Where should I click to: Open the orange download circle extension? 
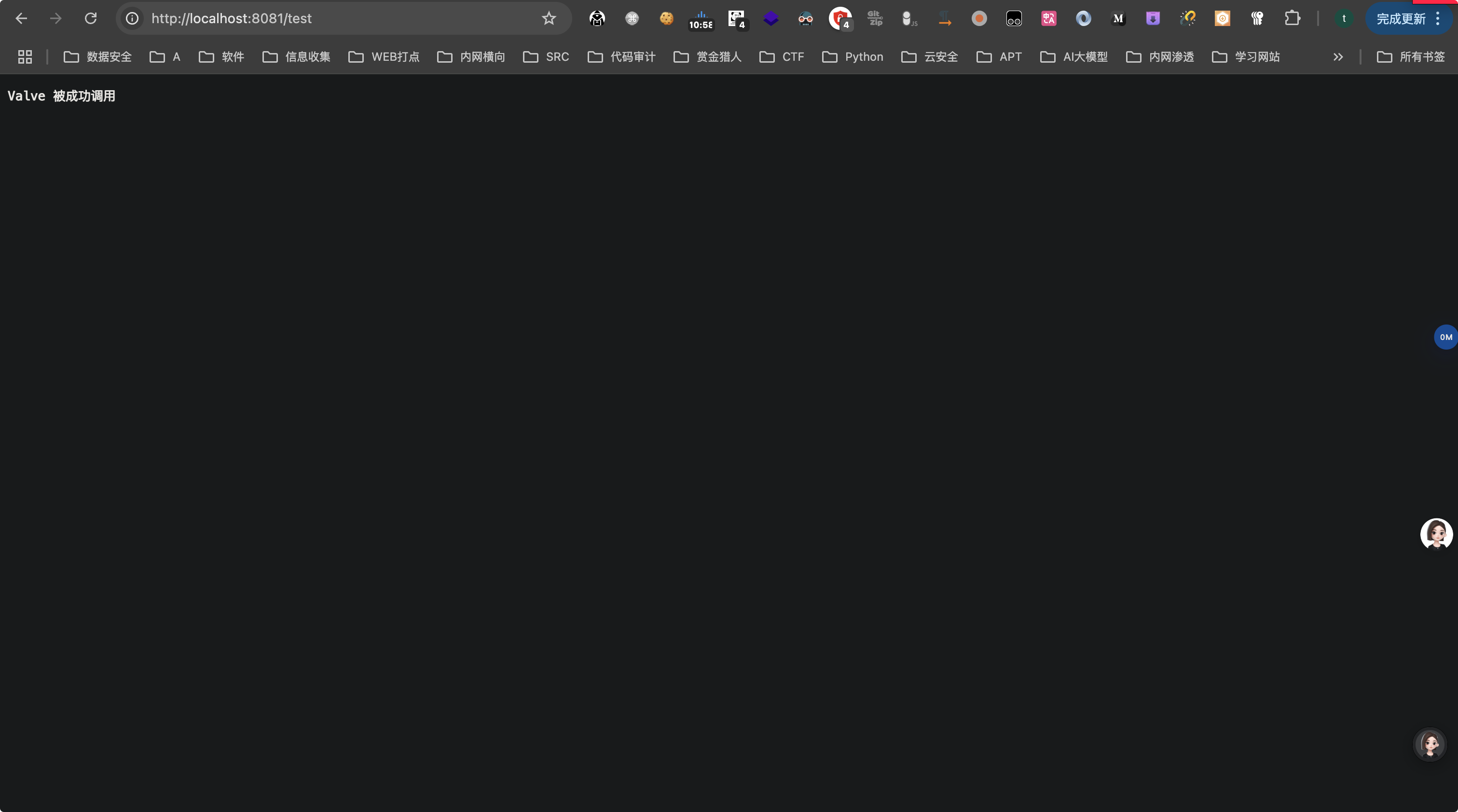point(1223,19)
